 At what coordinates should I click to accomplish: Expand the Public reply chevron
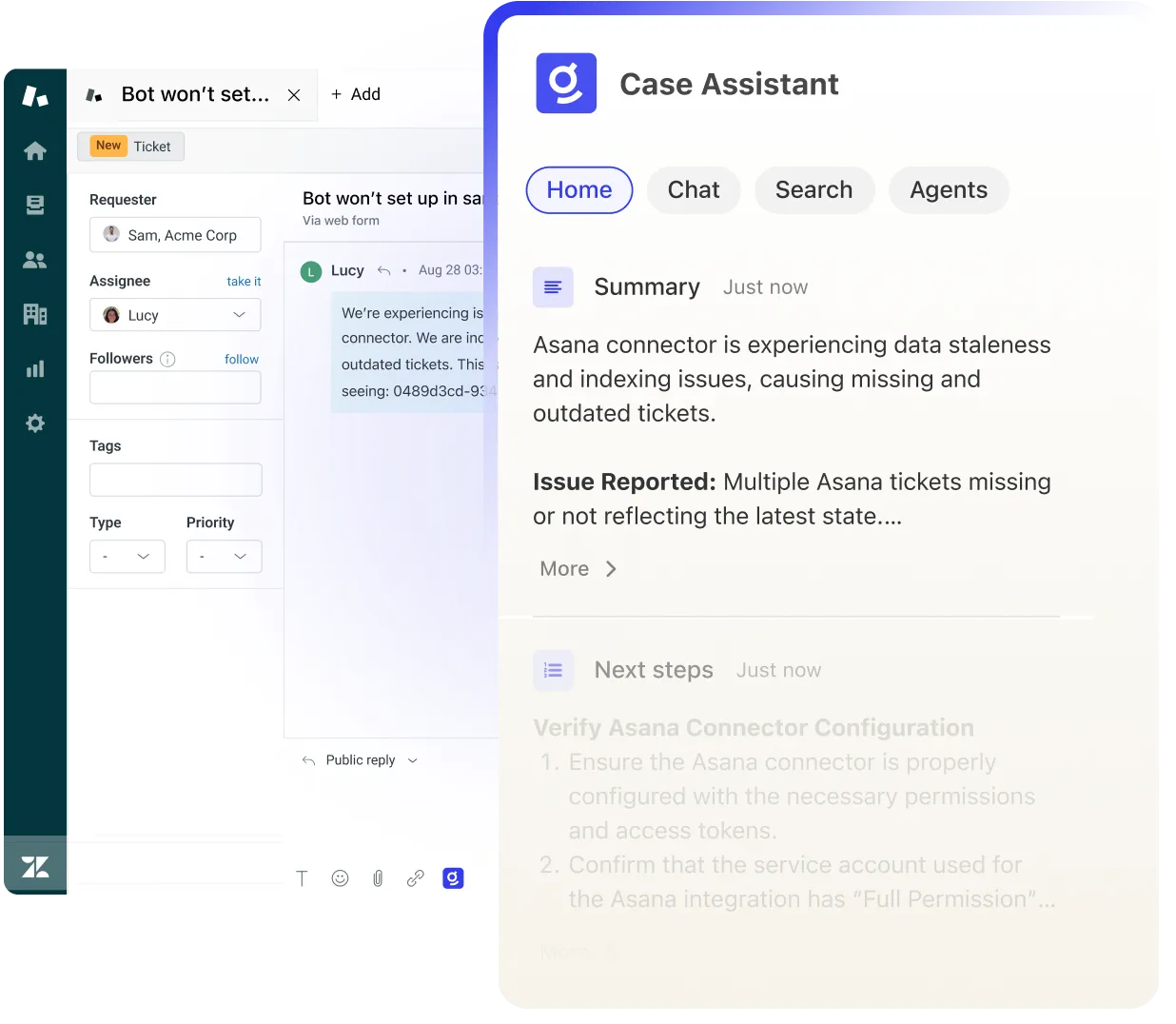412,760
